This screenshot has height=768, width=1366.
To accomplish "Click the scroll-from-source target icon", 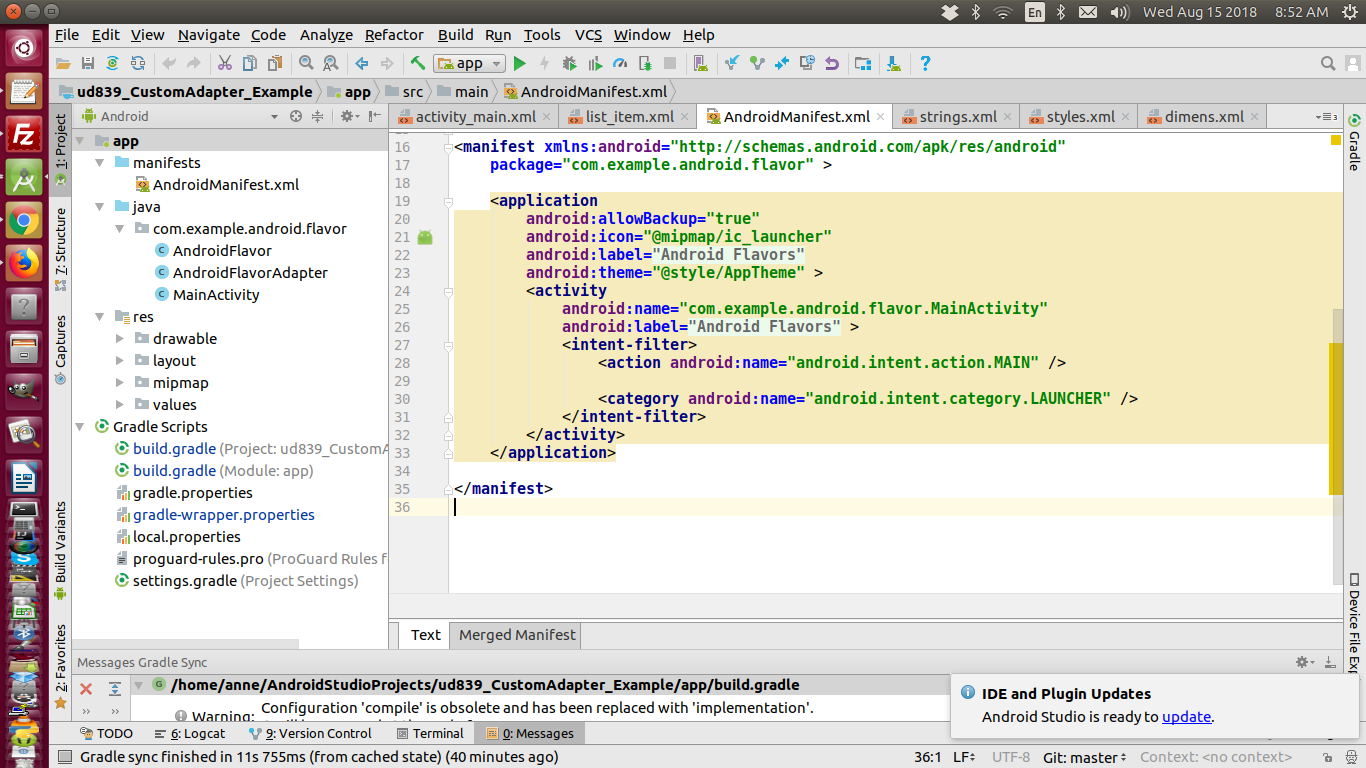I will click(x=296, y=116).
